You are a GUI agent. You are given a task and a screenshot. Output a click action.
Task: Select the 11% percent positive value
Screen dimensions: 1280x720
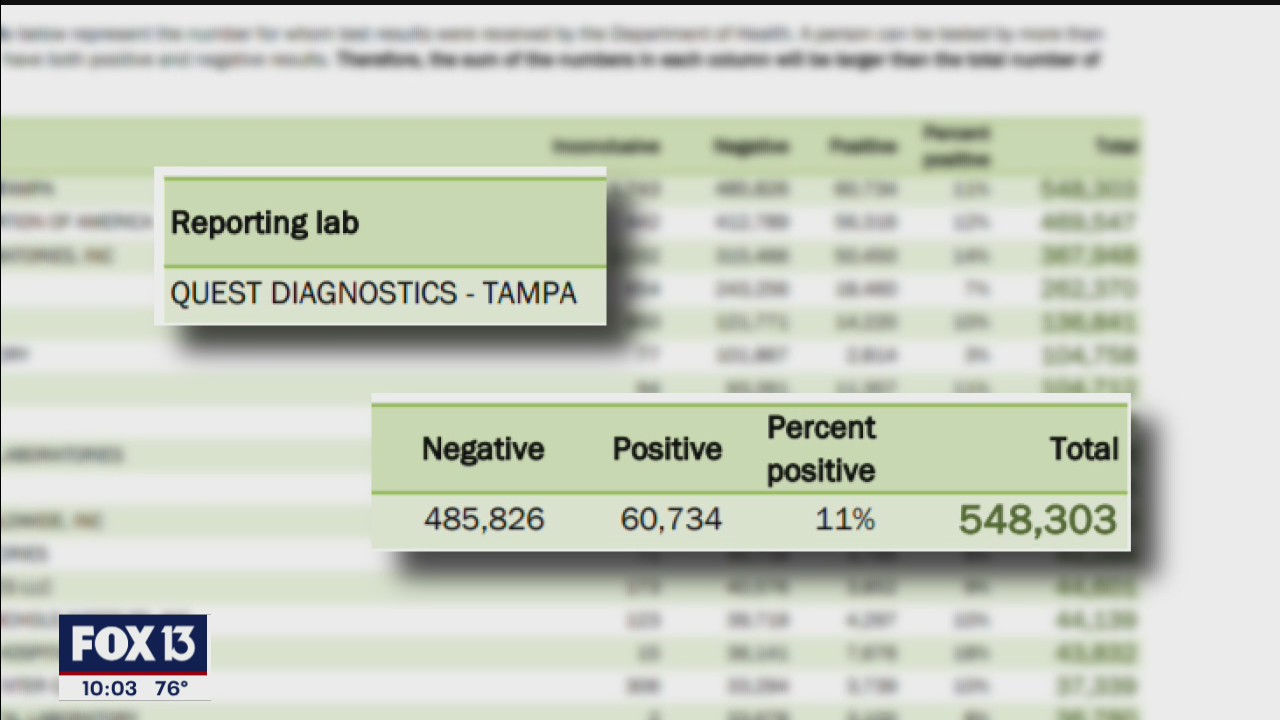click(x=845, y=519)
